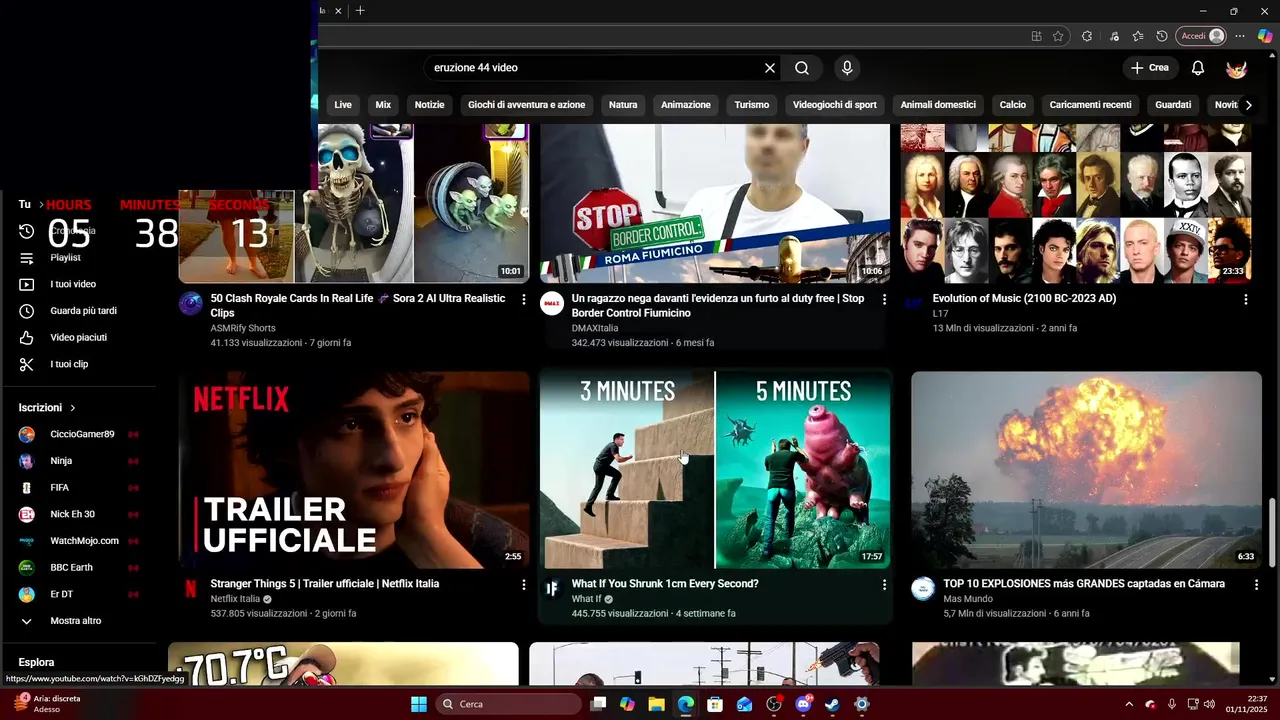The height and width of the screenshot is (720, 1280).
Task: Click the Windows taskbar Cerca search box
Action: (508, 704)
